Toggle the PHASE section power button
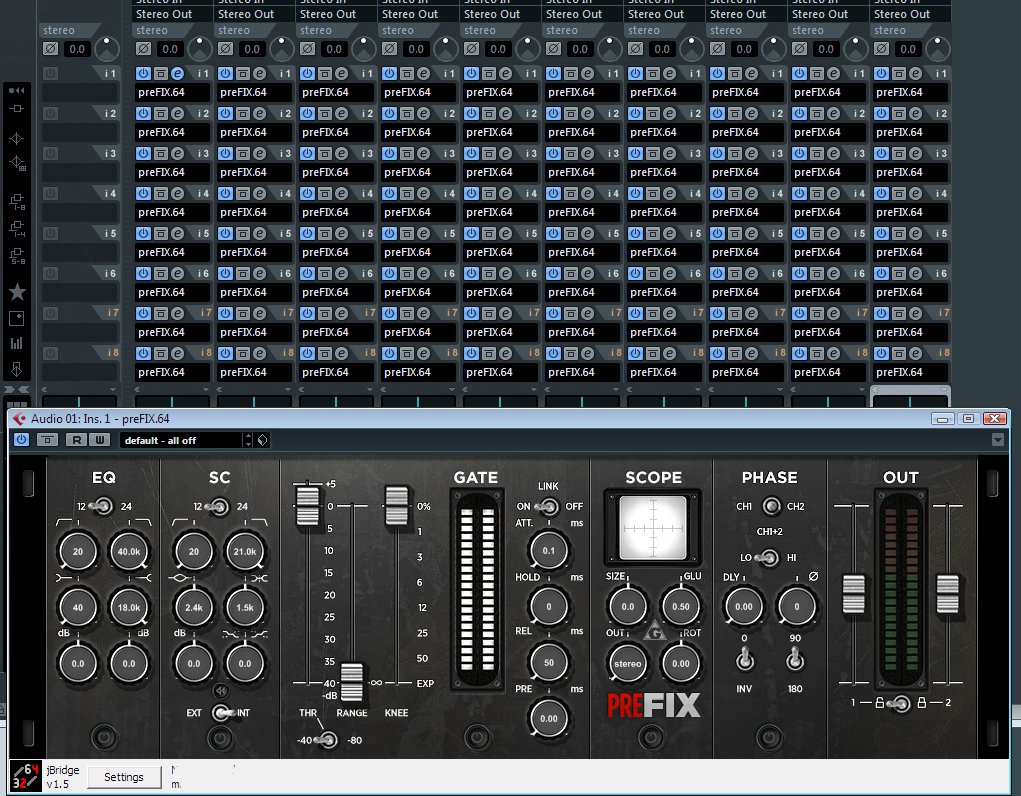The width and height of the screenshot is (1021, 796). [x=769, y=737]
